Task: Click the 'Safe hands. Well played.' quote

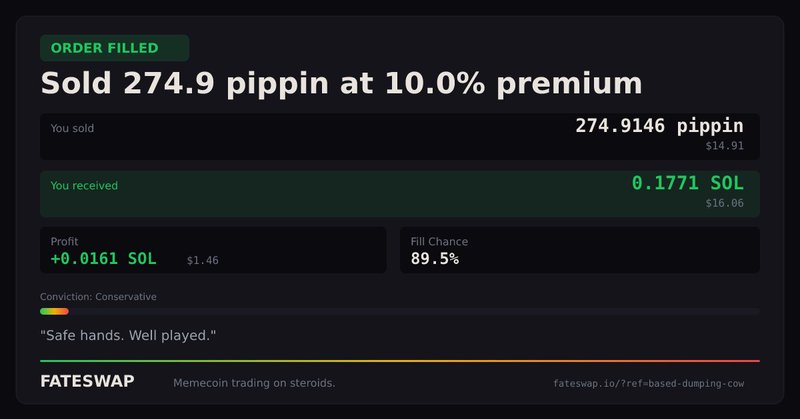Action: click(128, 334)
